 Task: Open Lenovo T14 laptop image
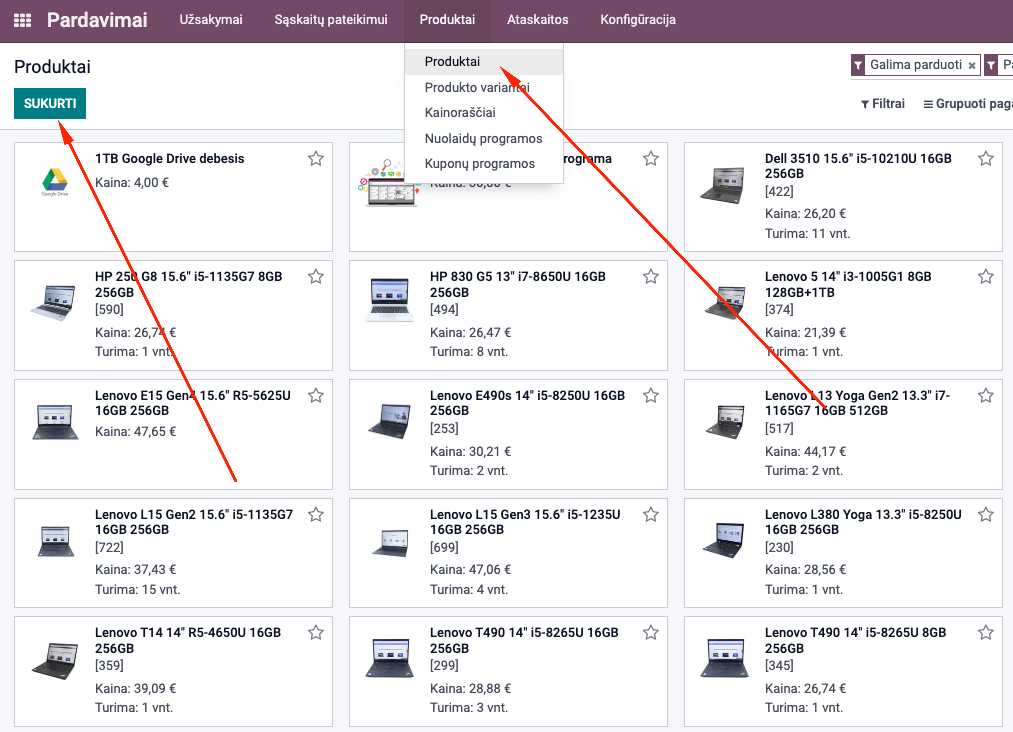click(x=54, y=660)
